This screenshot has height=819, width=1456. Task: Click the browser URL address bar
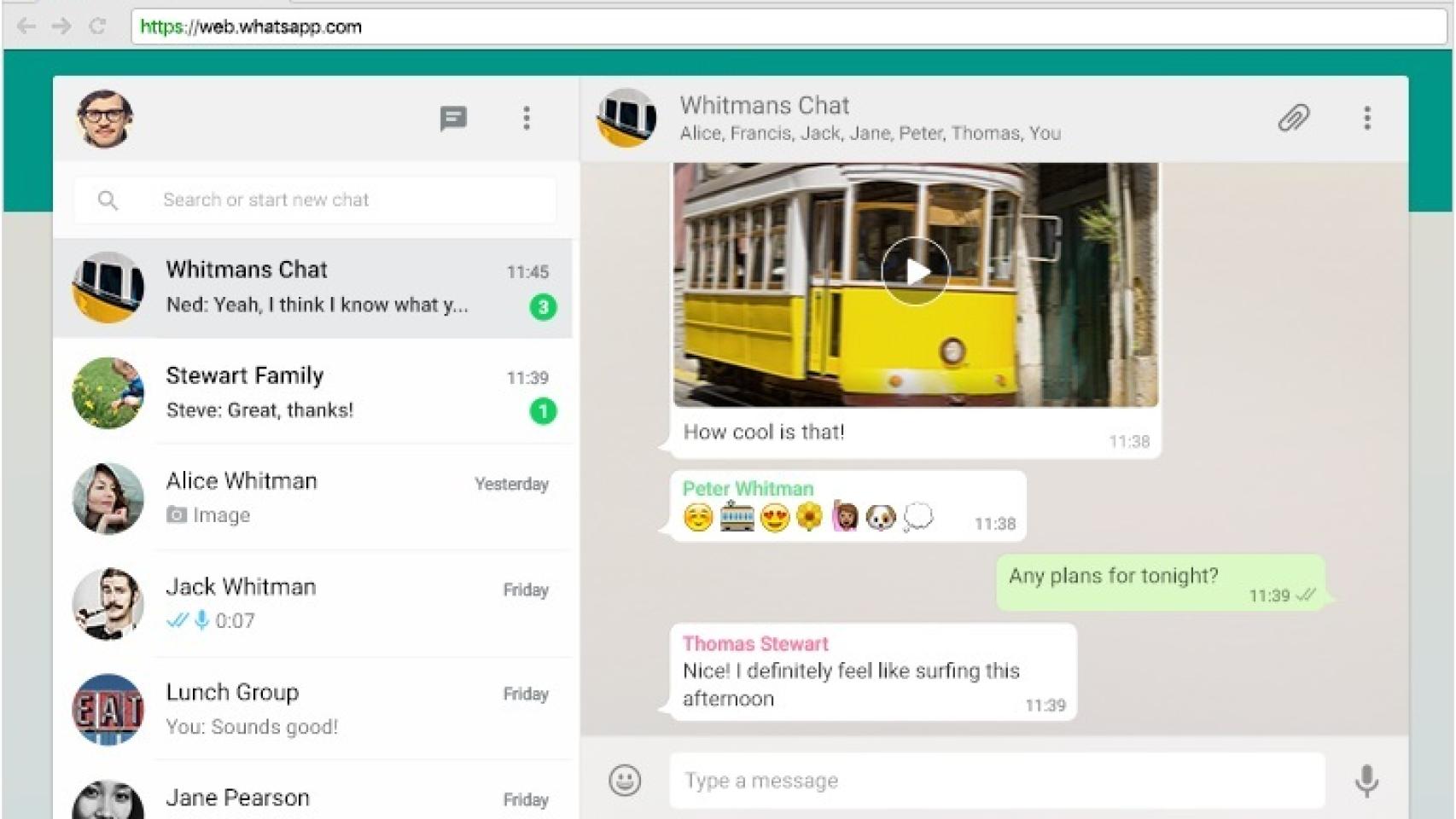(768, 26)
